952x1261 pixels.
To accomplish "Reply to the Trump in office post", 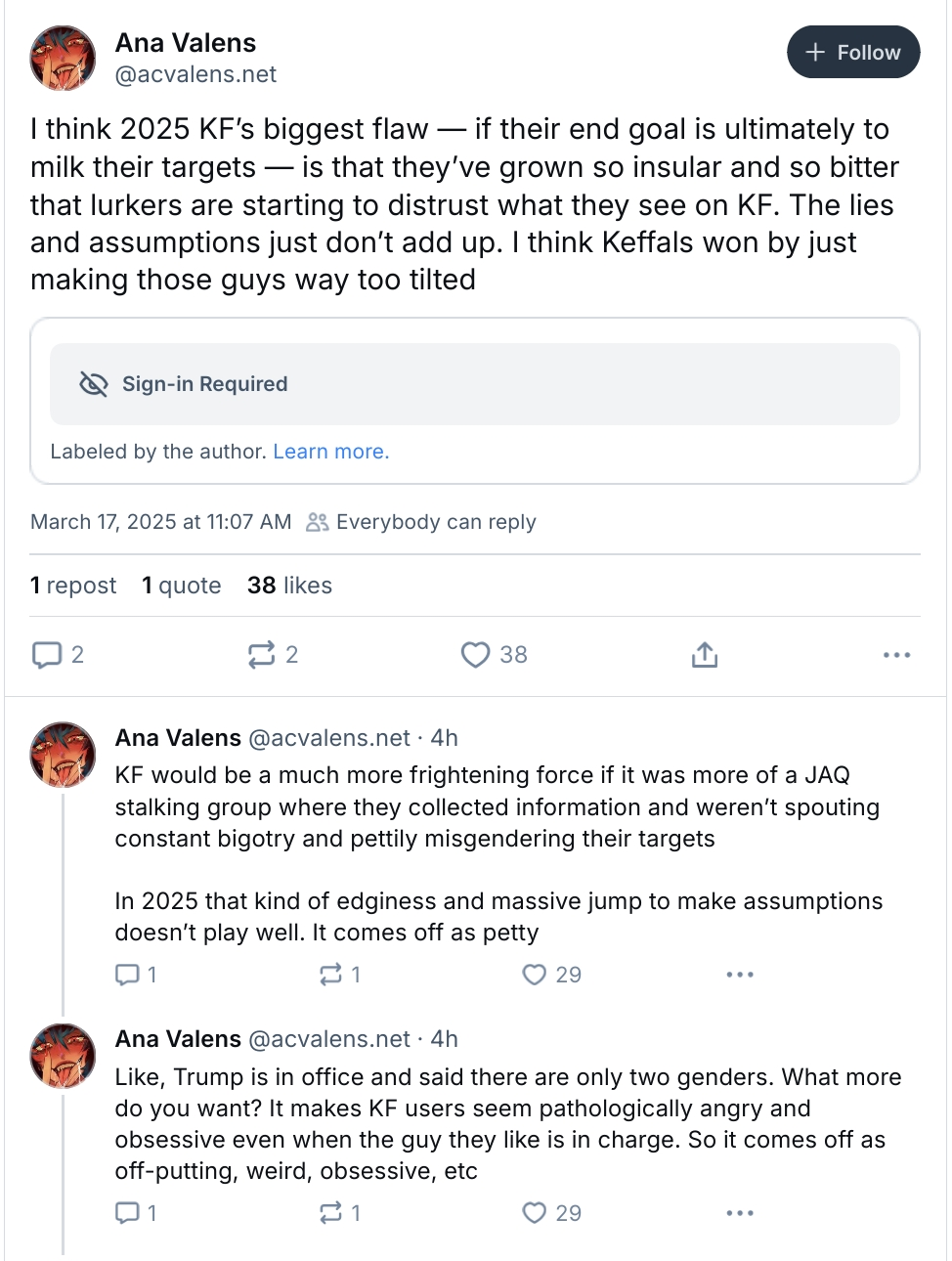I will (x=128, y=1213).
